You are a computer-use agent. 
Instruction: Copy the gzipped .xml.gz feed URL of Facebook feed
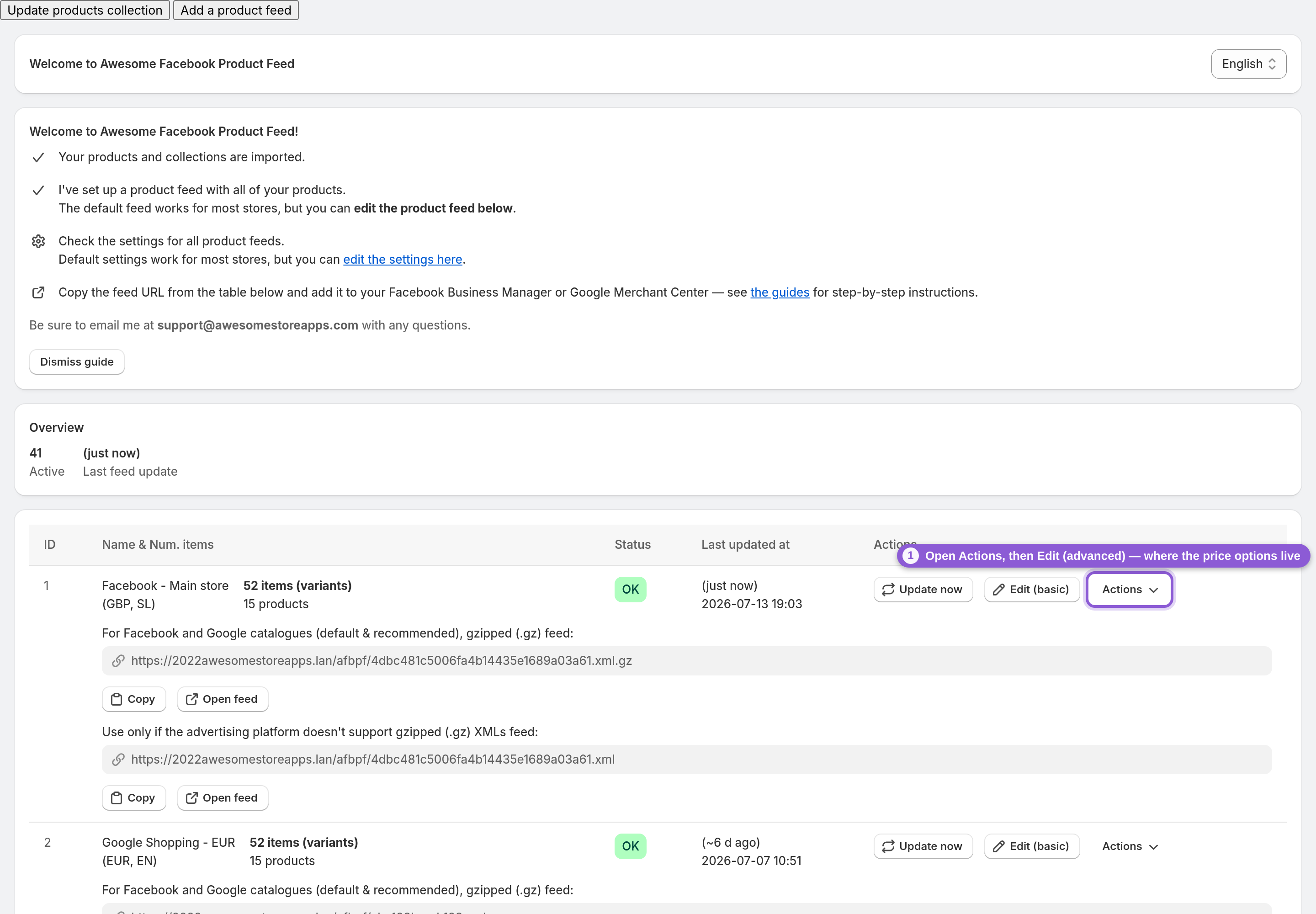point(133,699)
